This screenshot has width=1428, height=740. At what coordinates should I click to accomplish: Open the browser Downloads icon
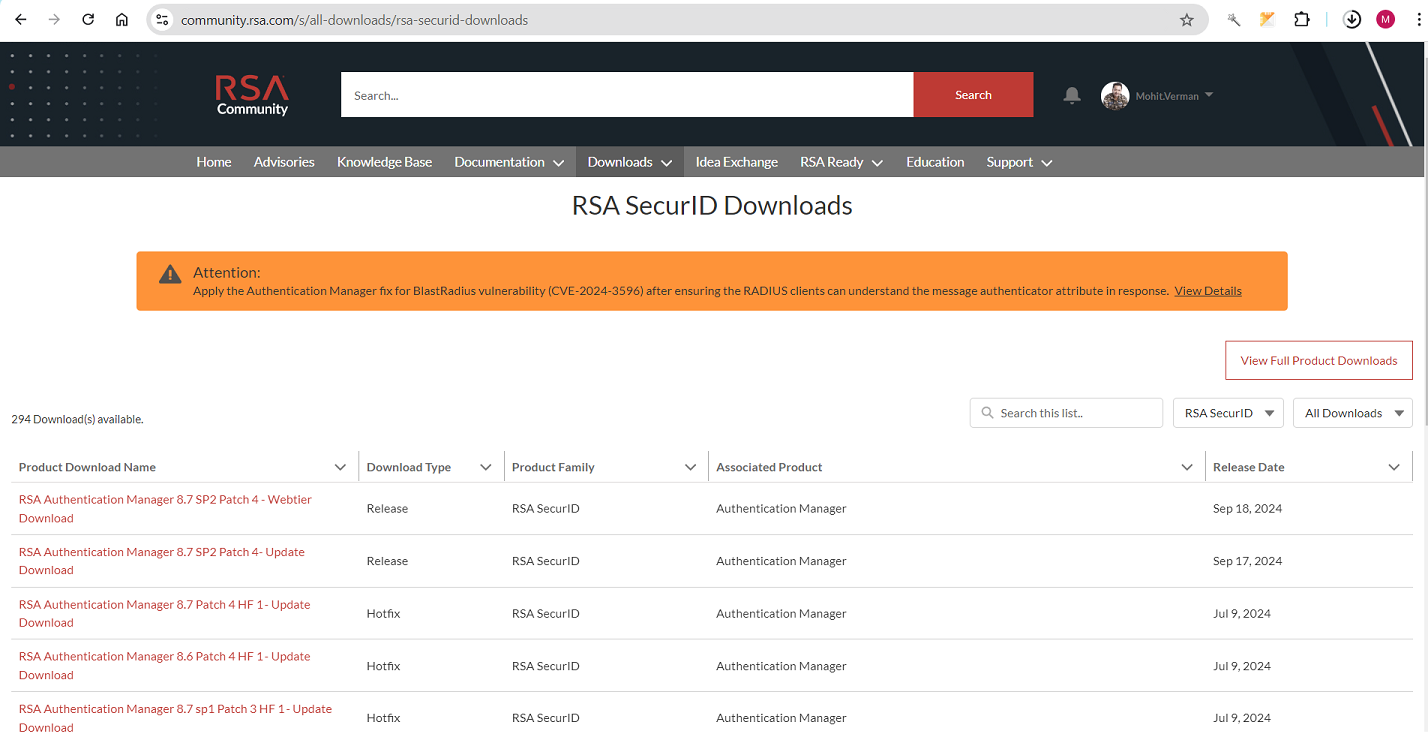point(1352,18)
